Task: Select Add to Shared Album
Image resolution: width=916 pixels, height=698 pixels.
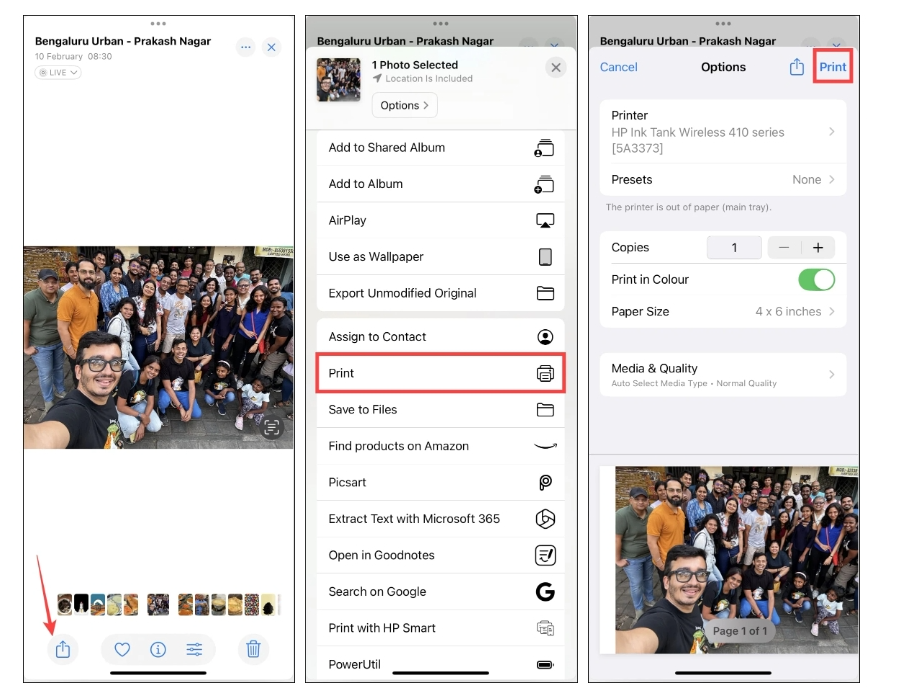Action: click(x=440, y=148)
